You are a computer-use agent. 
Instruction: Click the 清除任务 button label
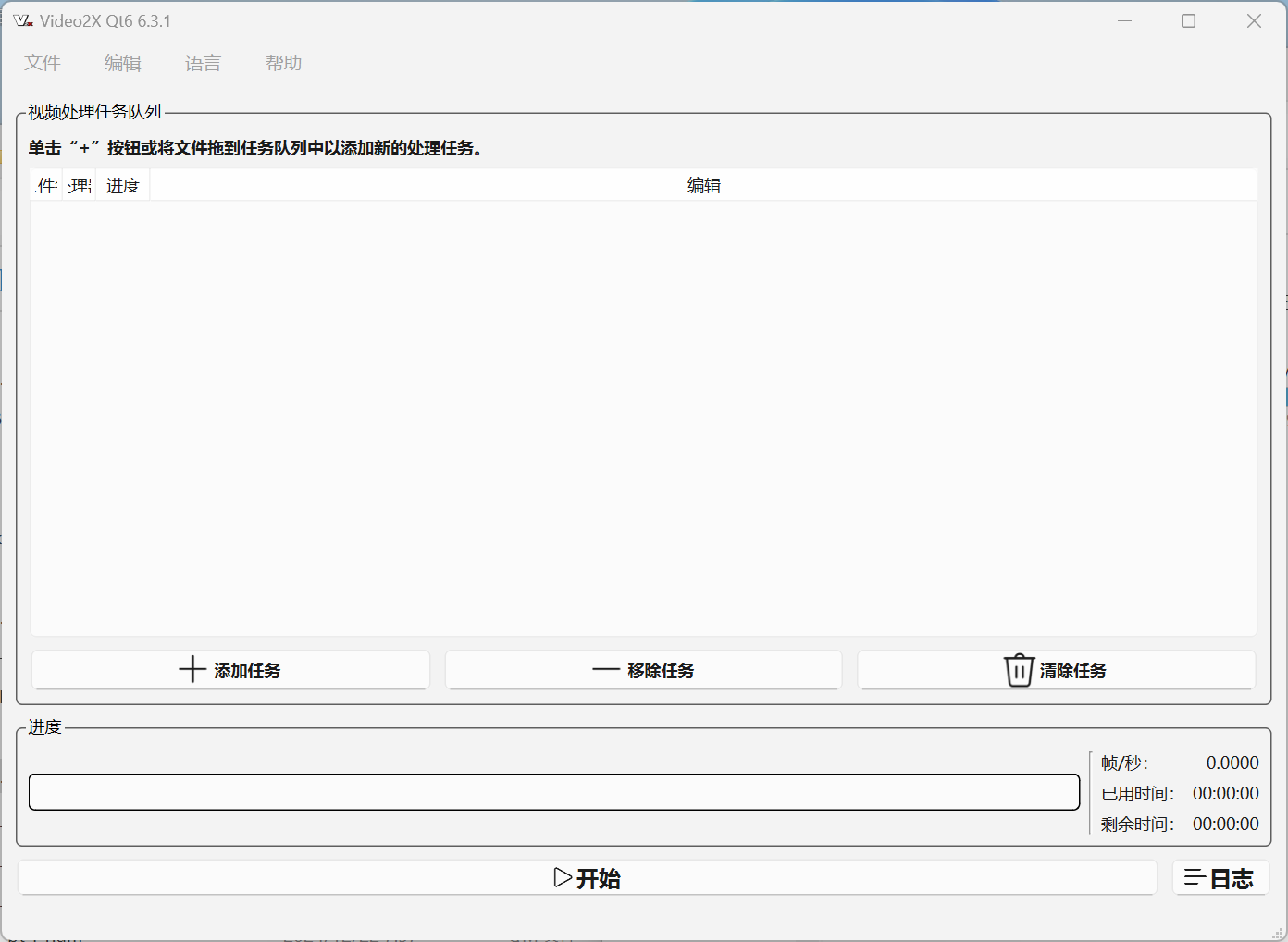pyautogui.click(x=1073, y=671)
